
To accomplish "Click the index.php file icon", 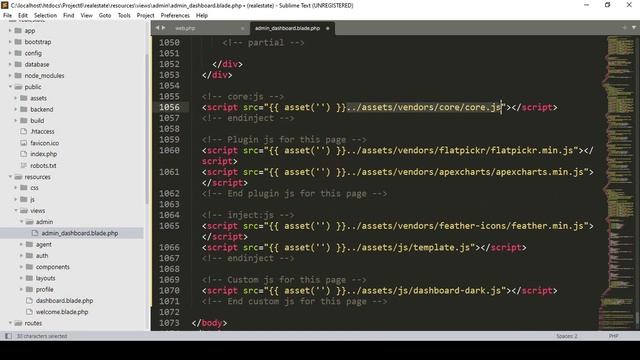I will click(x=24, y=154).
